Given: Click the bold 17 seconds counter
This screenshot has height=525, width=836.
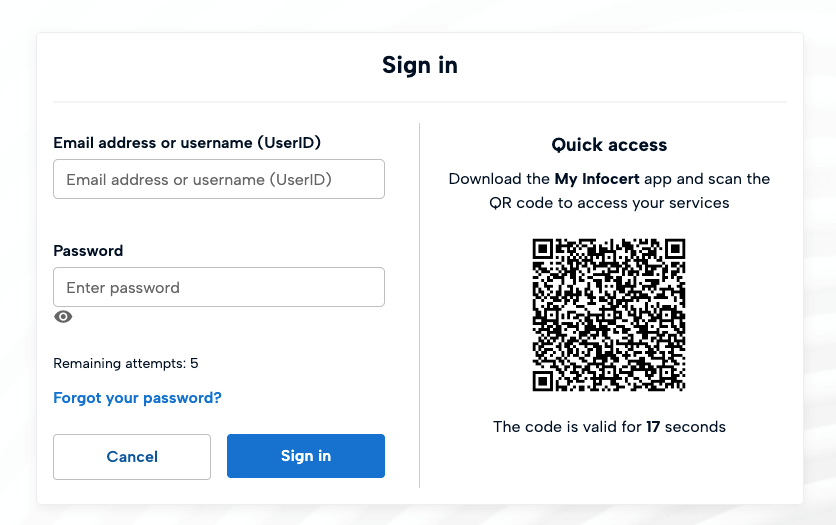Looking at the screenshot, I should pos(653,427).
